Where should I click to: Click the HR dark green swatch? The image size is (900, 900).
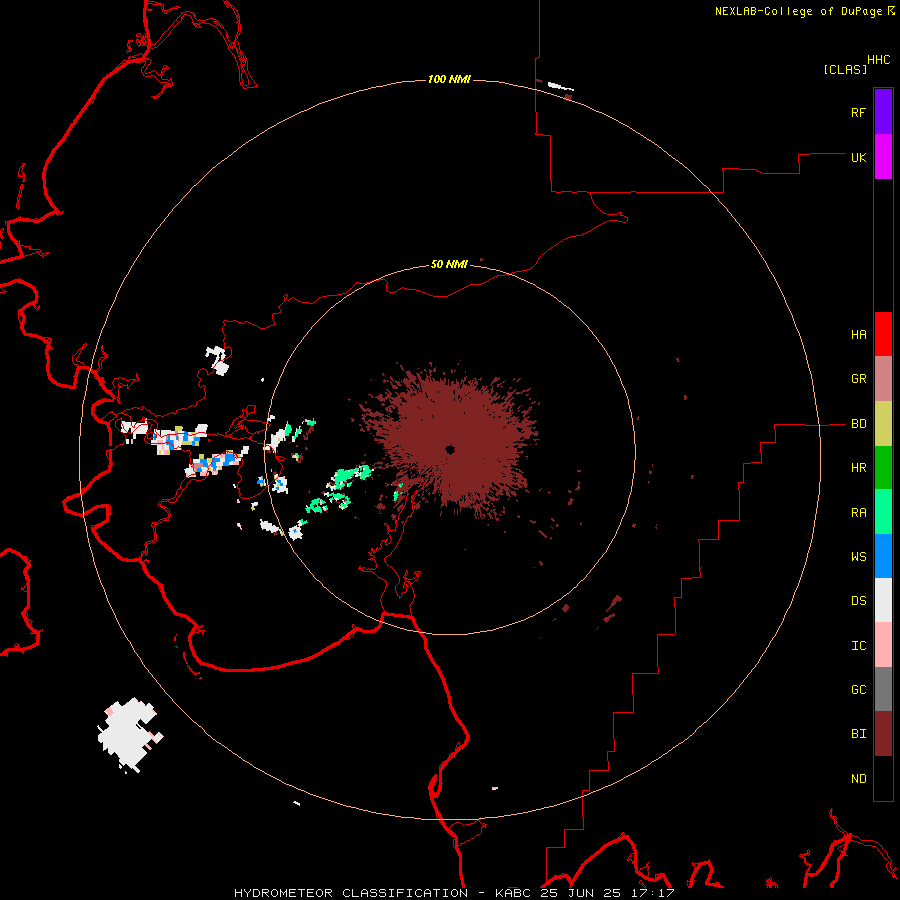(883, 468)
